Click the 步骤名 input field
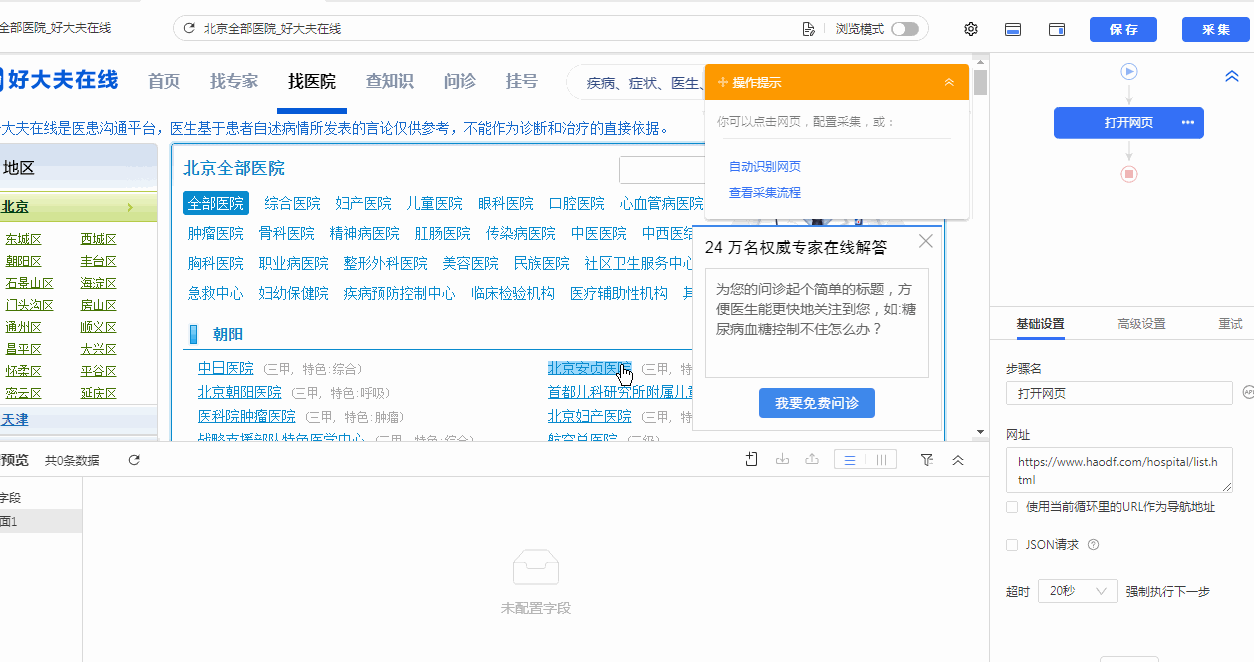1254x662 pixels. click(1120, 393)
